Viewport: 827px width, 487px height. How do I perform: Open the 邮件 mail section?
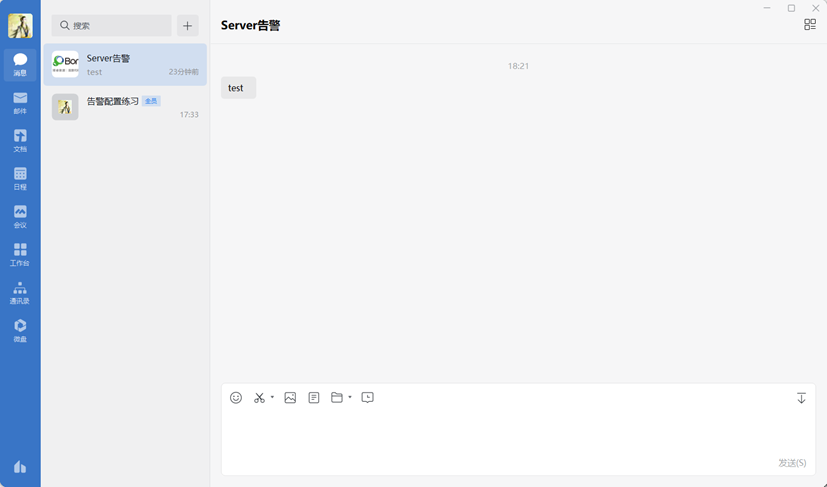20,103
